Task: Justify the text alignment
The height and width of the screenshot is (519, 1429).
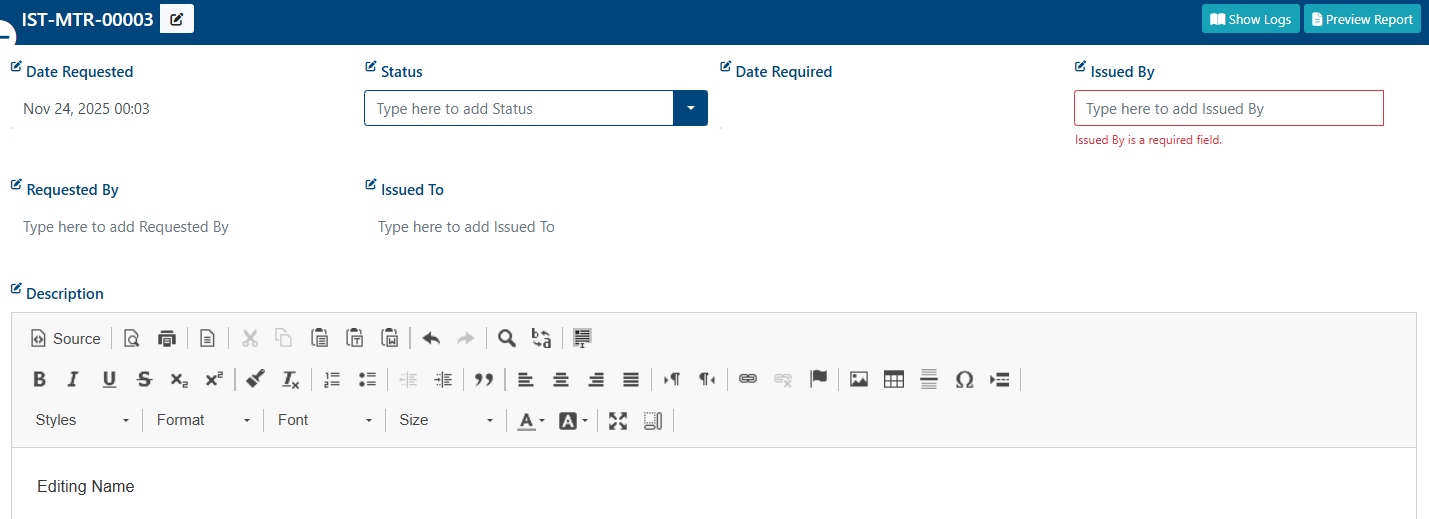Action: click(x=631, y=380)
